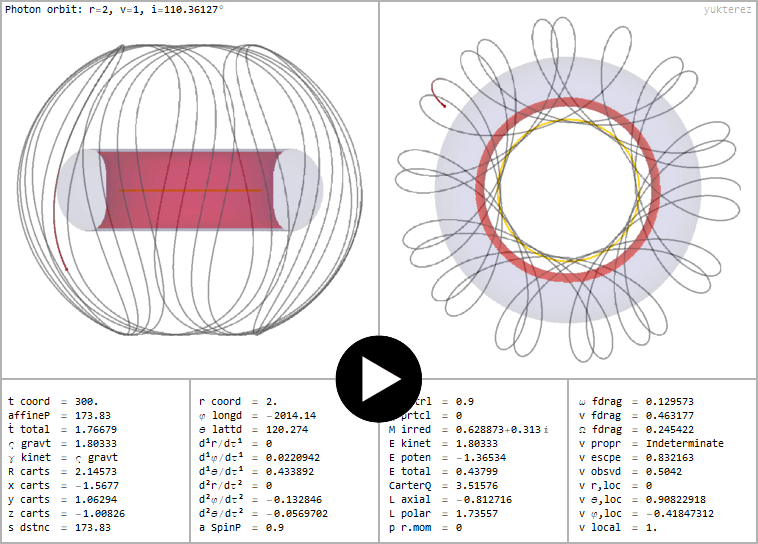Click the 'φ longd = -2014.14' row
The height and width of the screenshot is (544, 758).
pyautogui.click(x=257, y=415)
